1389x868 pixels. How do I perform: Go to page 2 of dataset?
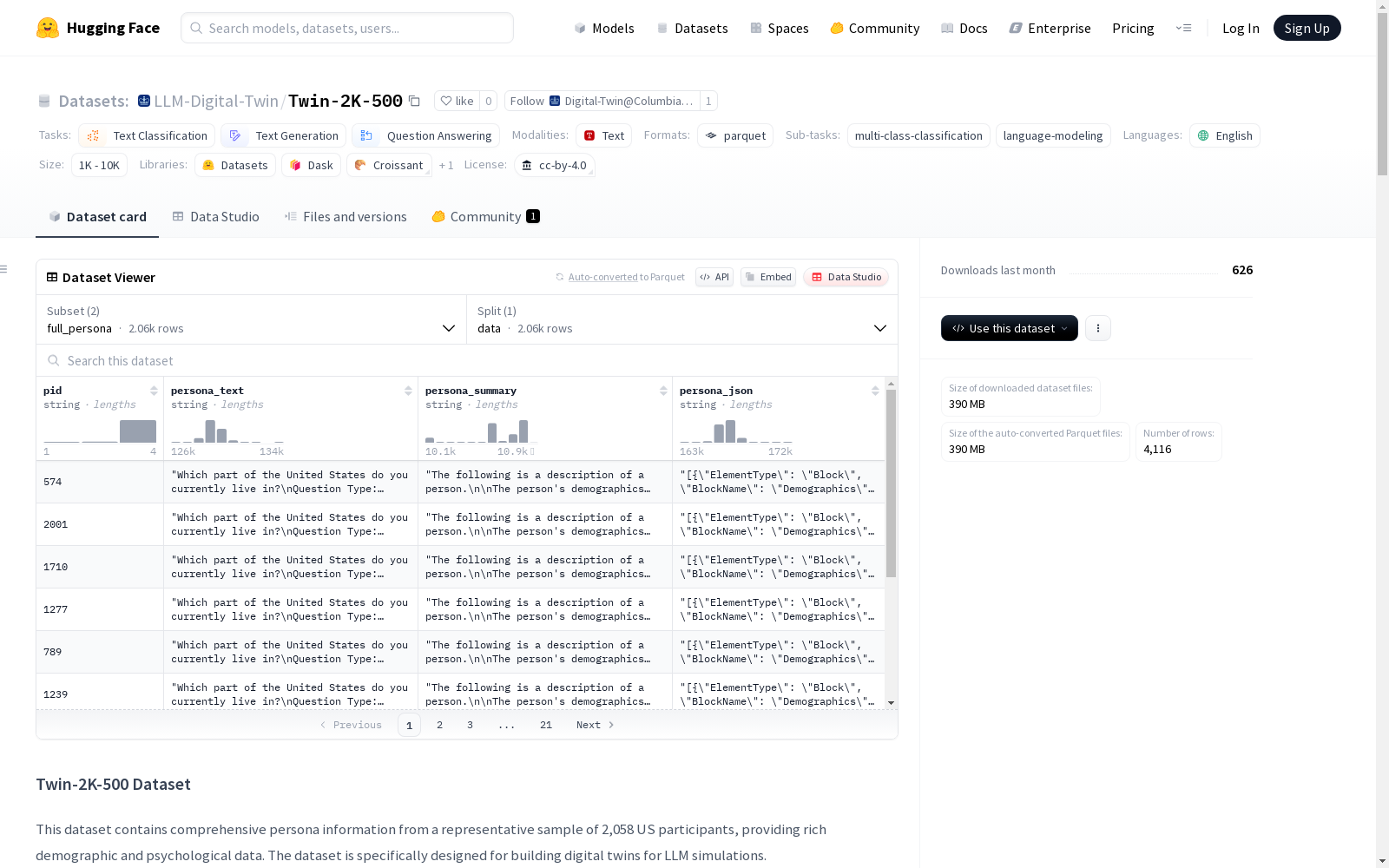point(439,725)
